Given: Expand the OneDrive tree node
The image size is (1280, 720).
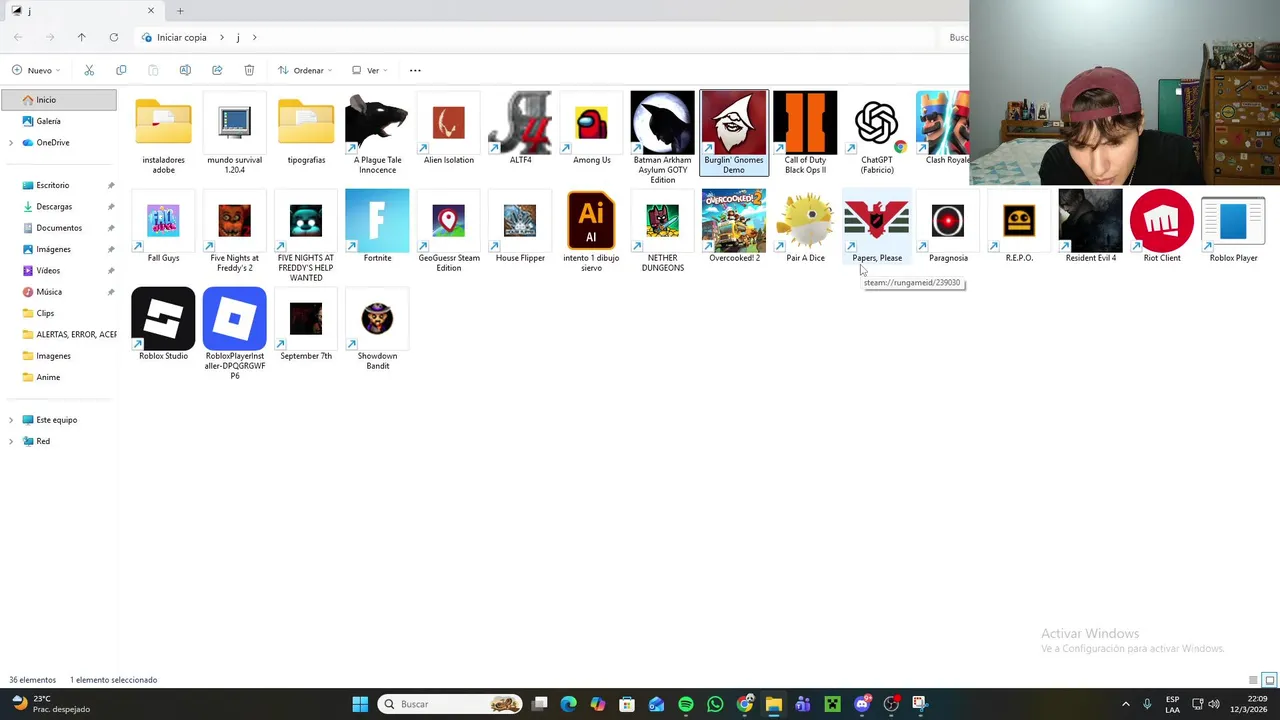Looking at the screenshot, I should [11, 143].
